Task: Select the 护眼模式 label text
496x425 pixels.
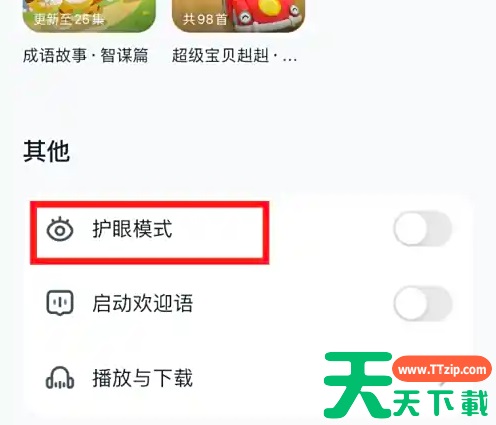Action: [x=132, y=229]
